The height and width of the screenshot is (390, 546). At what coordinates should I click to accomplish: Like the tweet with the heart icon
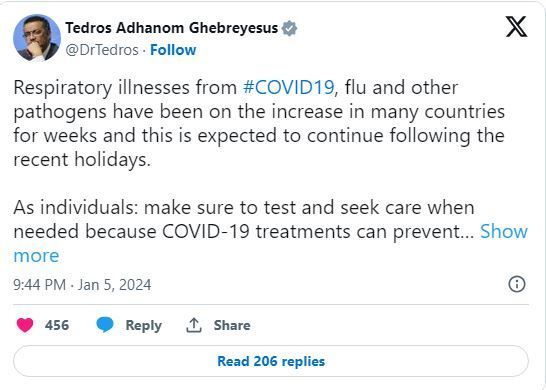coord(25,325)
